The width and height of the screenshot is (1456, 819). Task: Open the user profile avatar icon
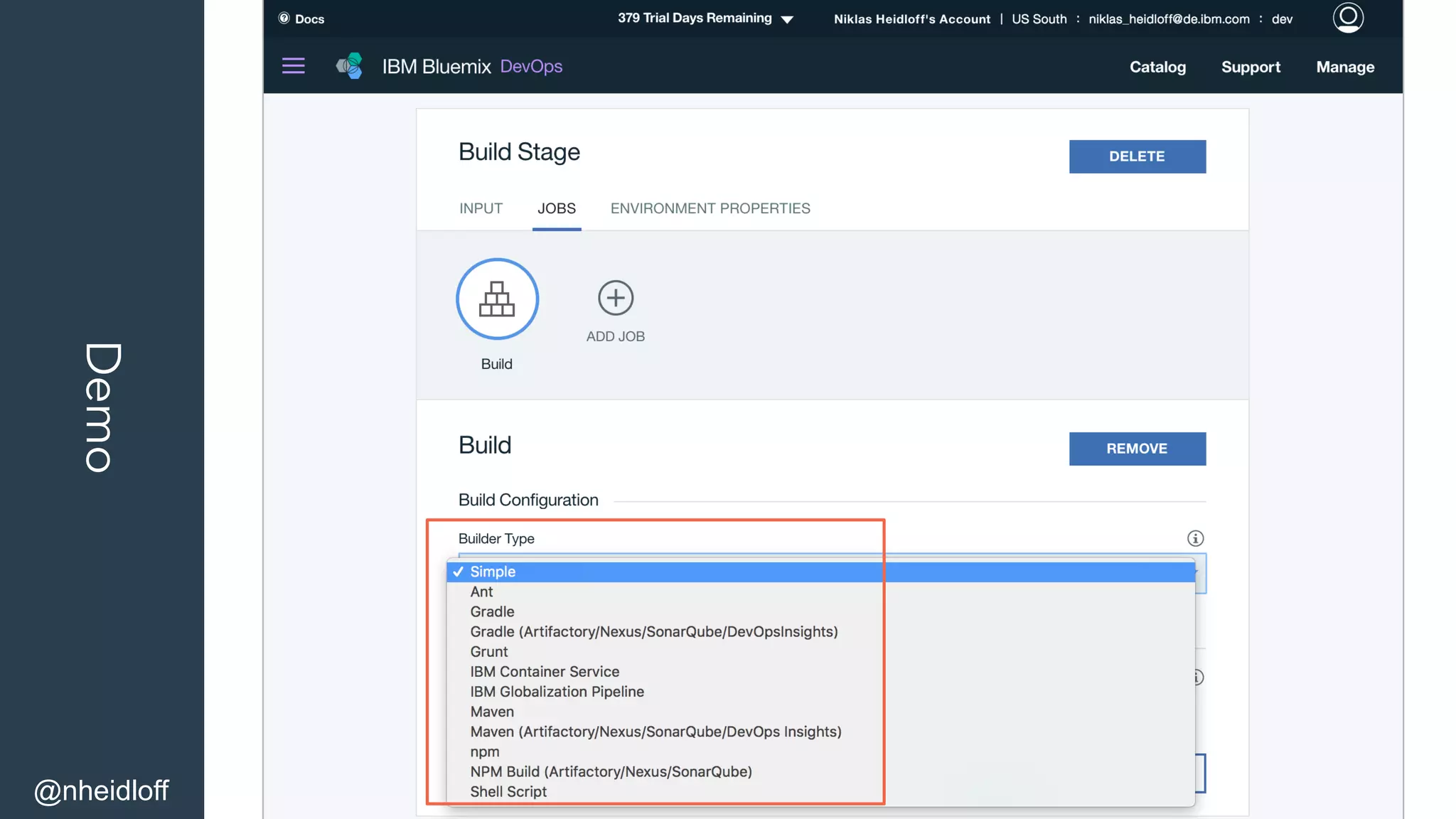(1347, 18)
